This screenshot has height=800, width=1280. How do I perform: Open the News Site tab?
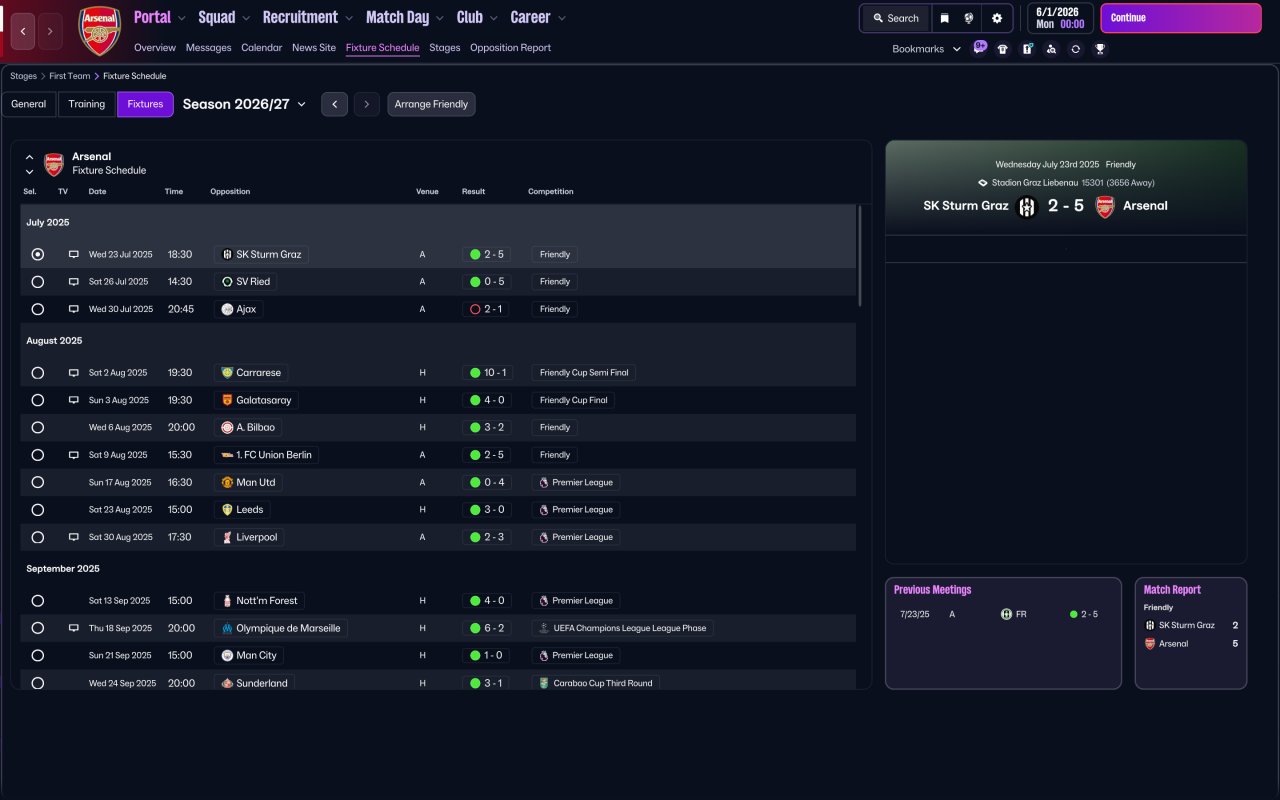314,48
